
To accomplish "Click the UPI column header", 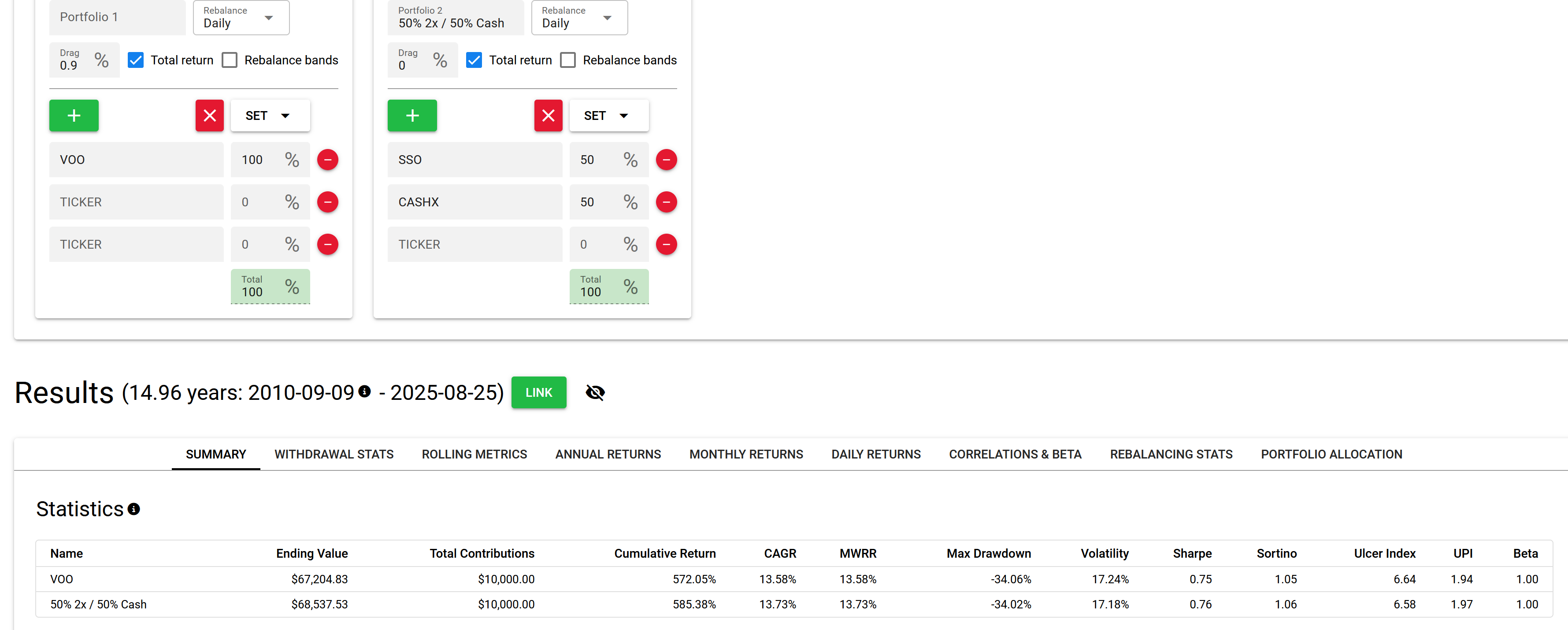I will 1463,553.
